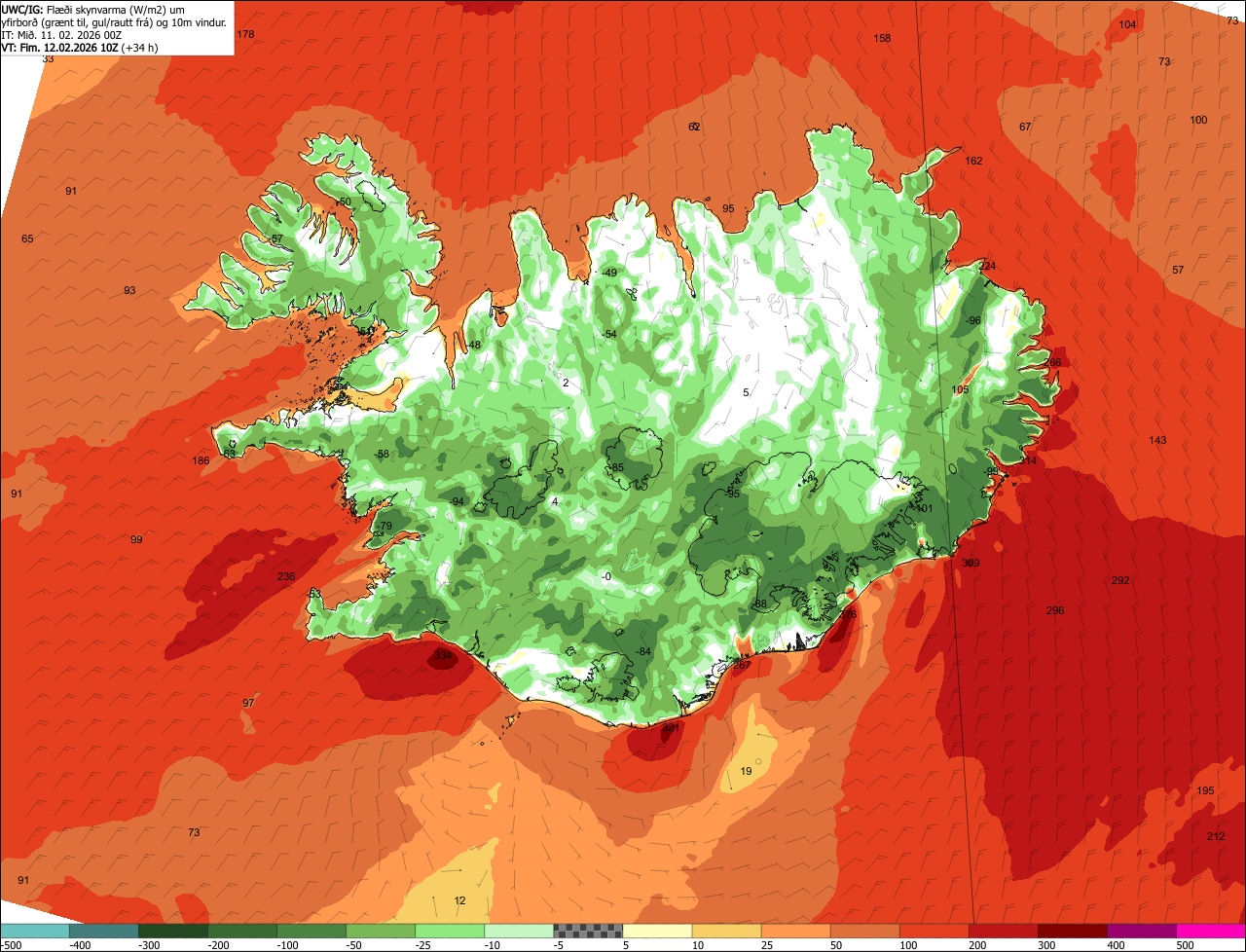Click the bright green swatch between -25 and -10
Image resolution: width=1246 pixels, height=952 pixels.
pyautogui.click(x=450, y=931)
